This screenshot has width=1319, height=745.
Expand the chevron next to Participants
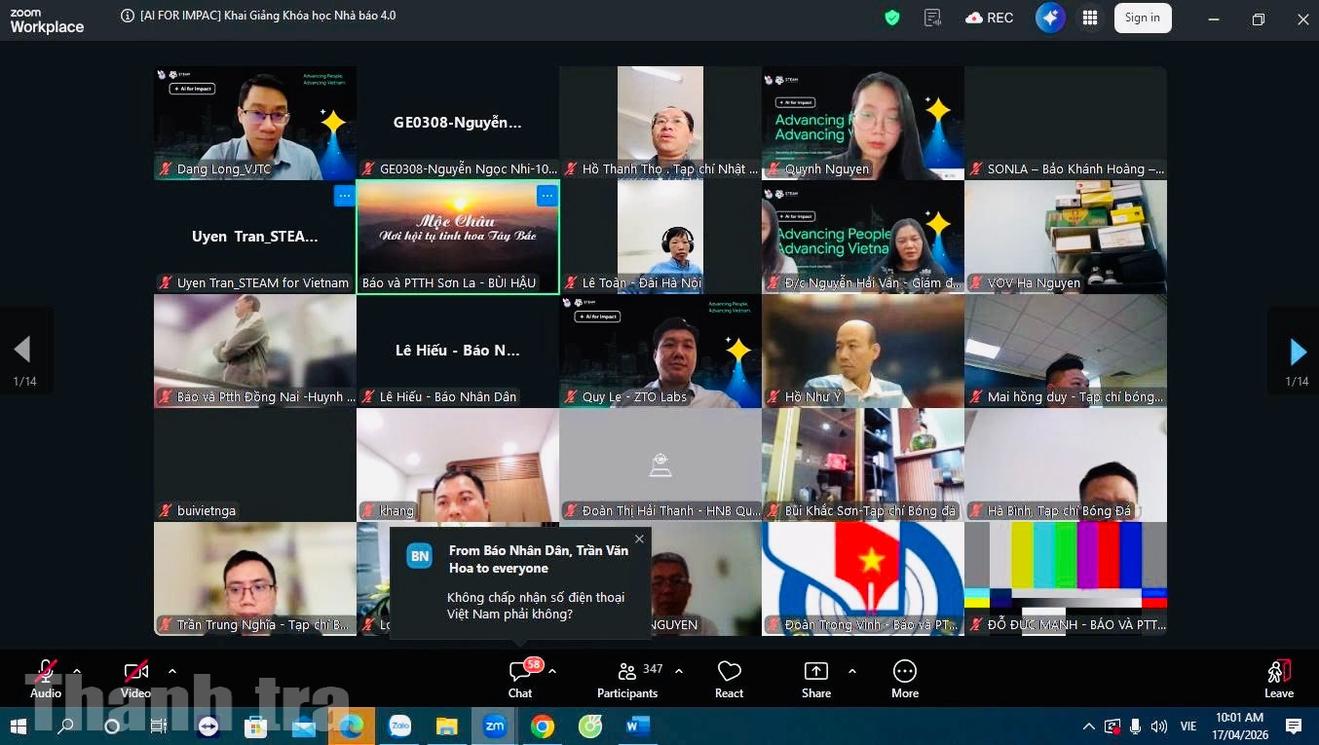[x=679, y=671]
